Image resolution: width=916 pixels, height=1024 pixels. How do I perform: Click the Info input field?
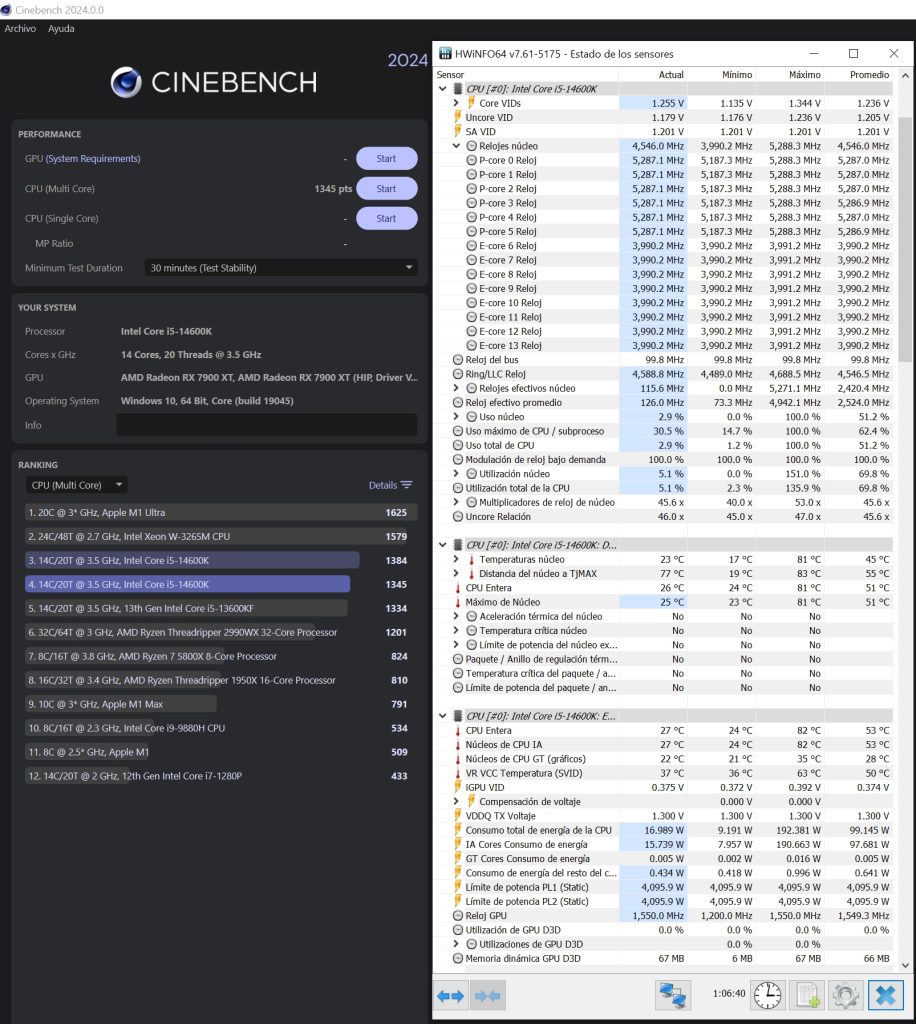[267, 425]
